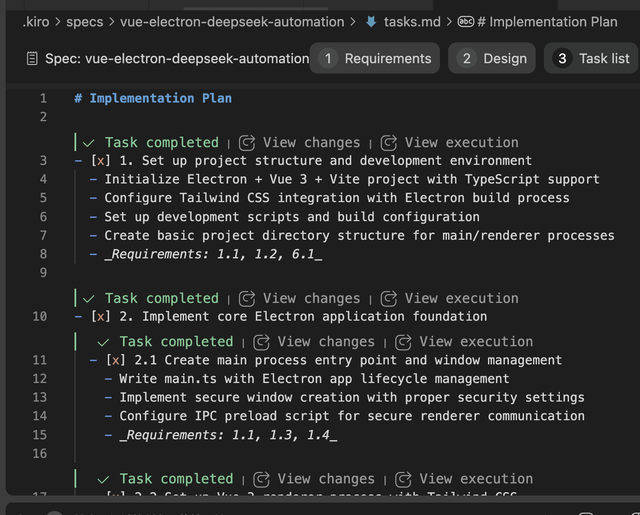Open the Requirements step tab
Image resolution: width=640 pixels, height=515 pixels.
375,58
